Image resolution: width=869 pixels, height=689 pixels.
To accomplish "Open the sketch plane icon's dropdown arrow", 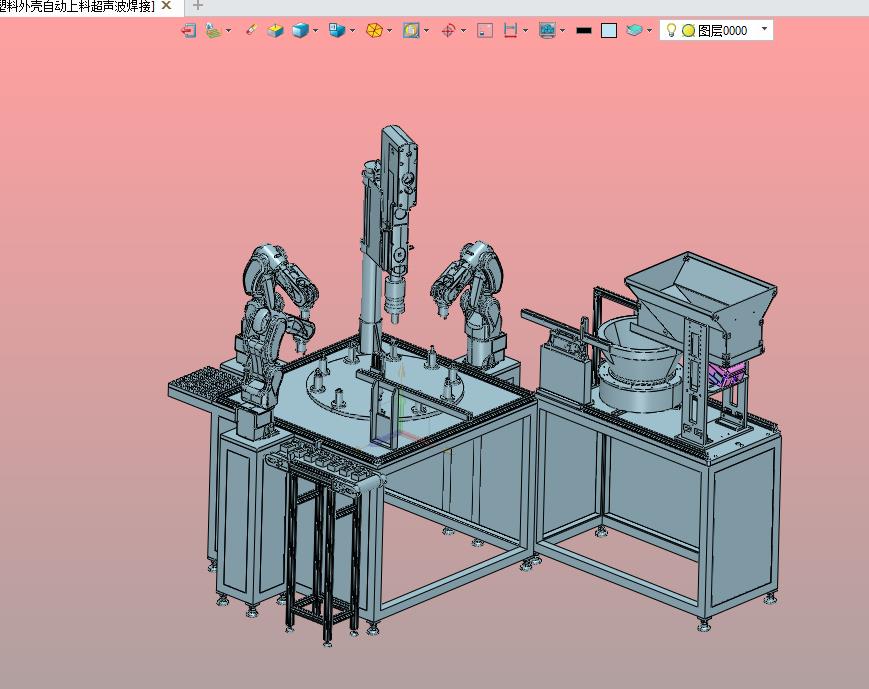I will point(228,30).
